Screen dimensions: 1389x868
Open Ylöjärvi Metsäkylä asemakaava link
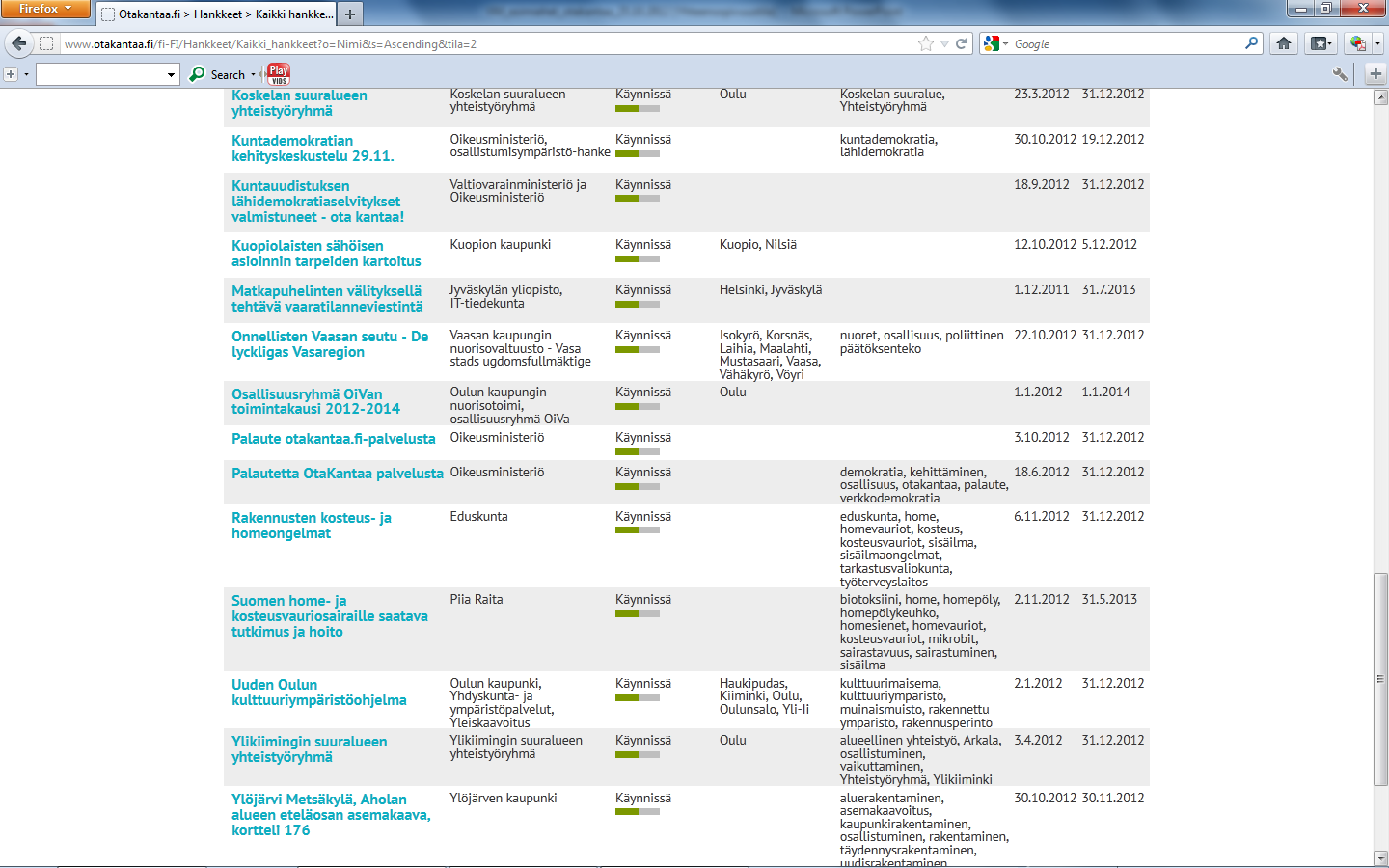click(331, 815)
